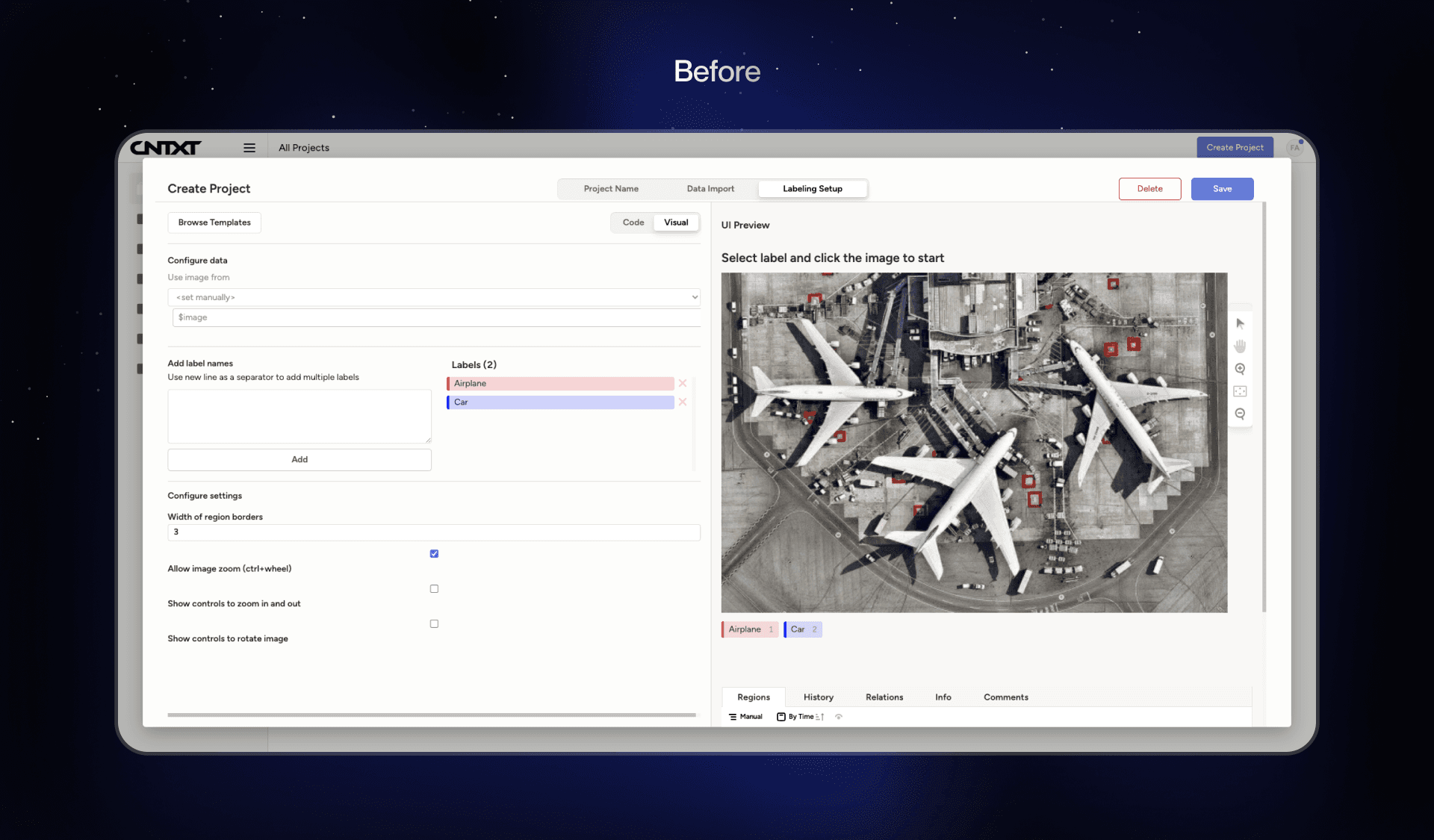
Task: Open the Use image from dropdown
Action: [x=433, y=297]
